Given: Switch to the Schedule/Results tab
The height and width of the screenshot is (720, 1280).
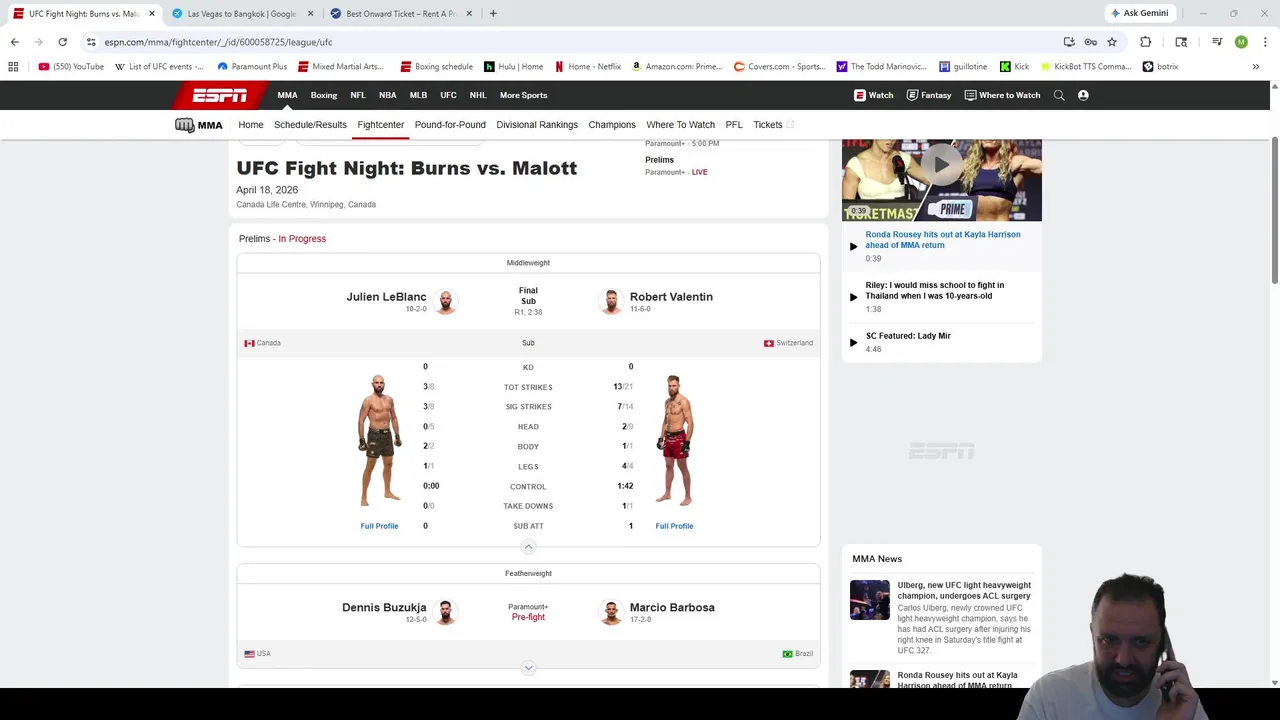Looking at the screenshot, I should 310,125.
